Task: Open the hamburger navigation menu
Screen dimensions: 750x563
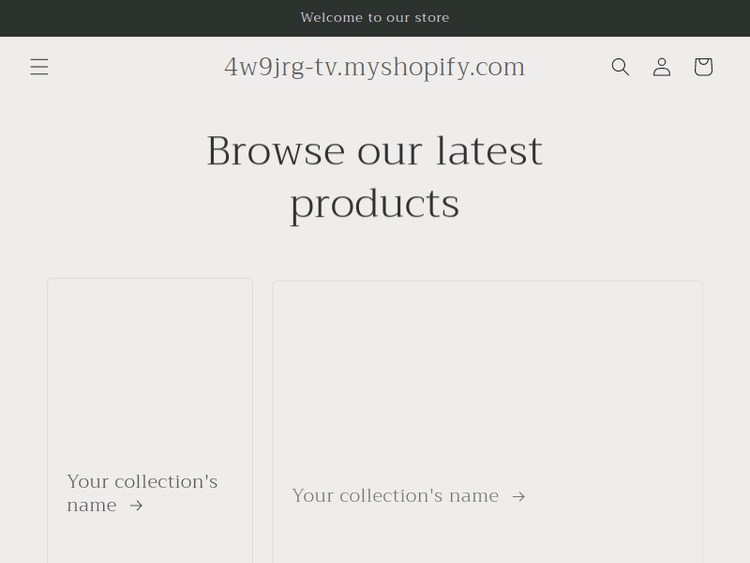Action: click(39, 67)
